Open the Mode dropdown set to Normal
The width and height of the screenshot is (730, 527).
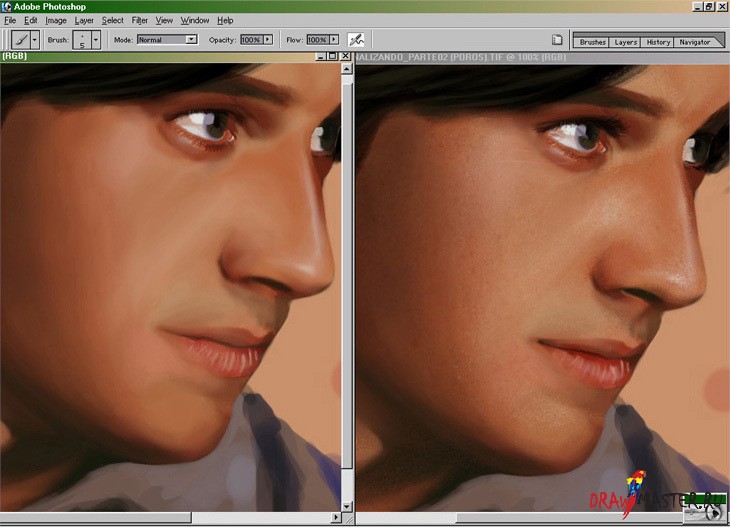click(168, 40)
